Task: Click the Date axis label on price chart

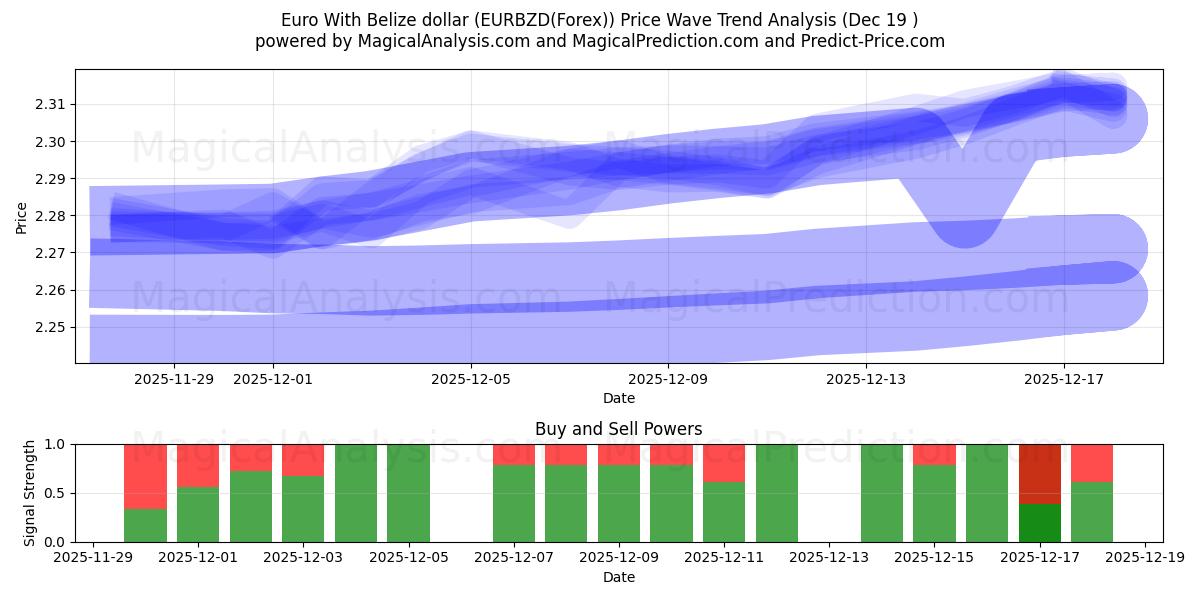Action: tap(620, 397)
